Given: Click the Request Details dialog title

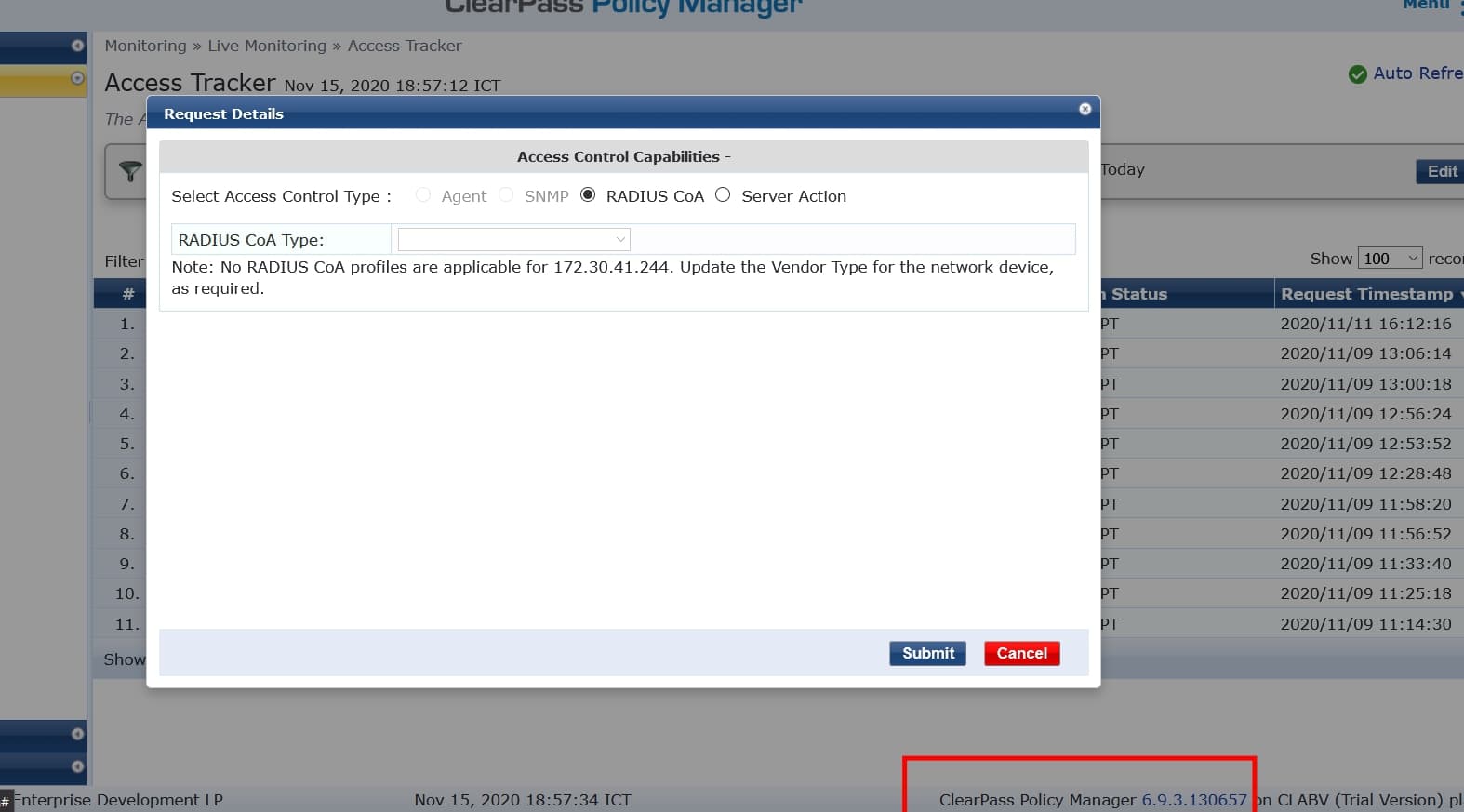Looking at the screenshot, I should (x=223, y=113).
